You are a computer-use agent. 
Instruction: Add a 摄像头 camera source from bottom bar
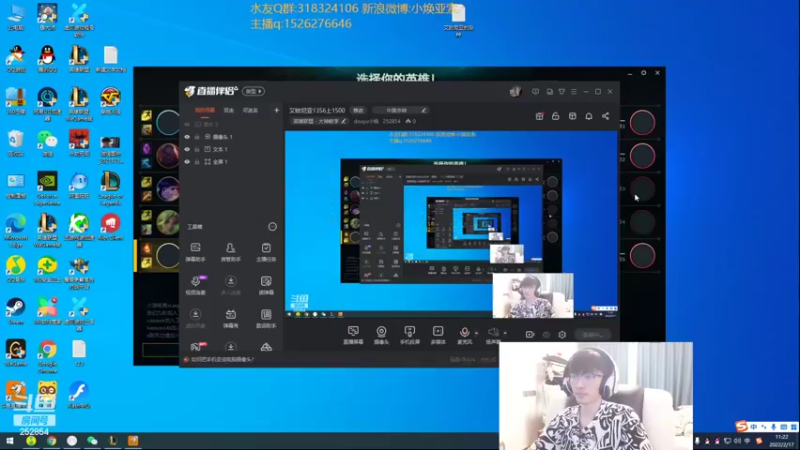click(381, 335)
